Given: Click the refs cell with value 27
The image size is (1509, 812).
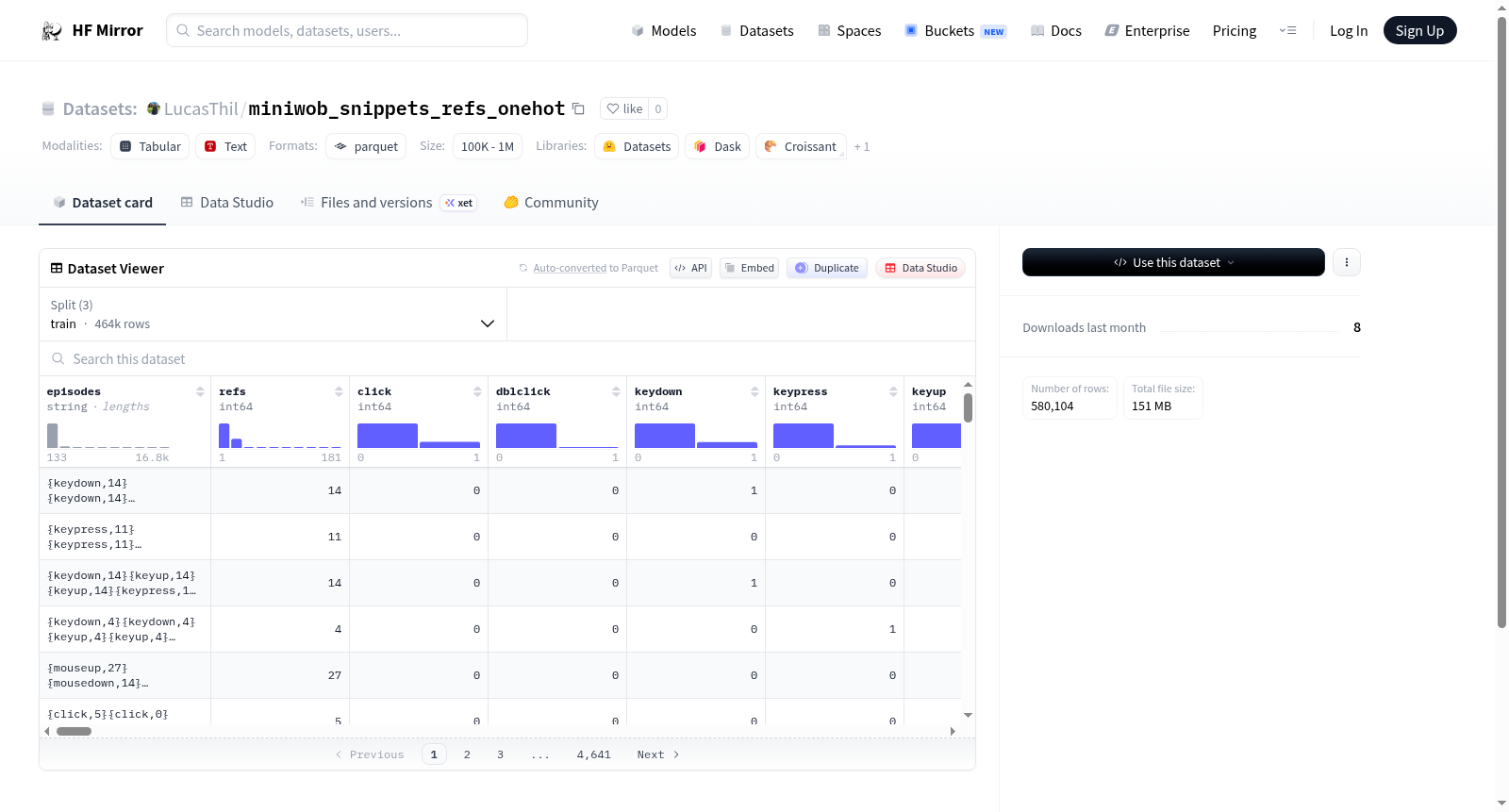Looking at the screenshot, I should [280, 675].
